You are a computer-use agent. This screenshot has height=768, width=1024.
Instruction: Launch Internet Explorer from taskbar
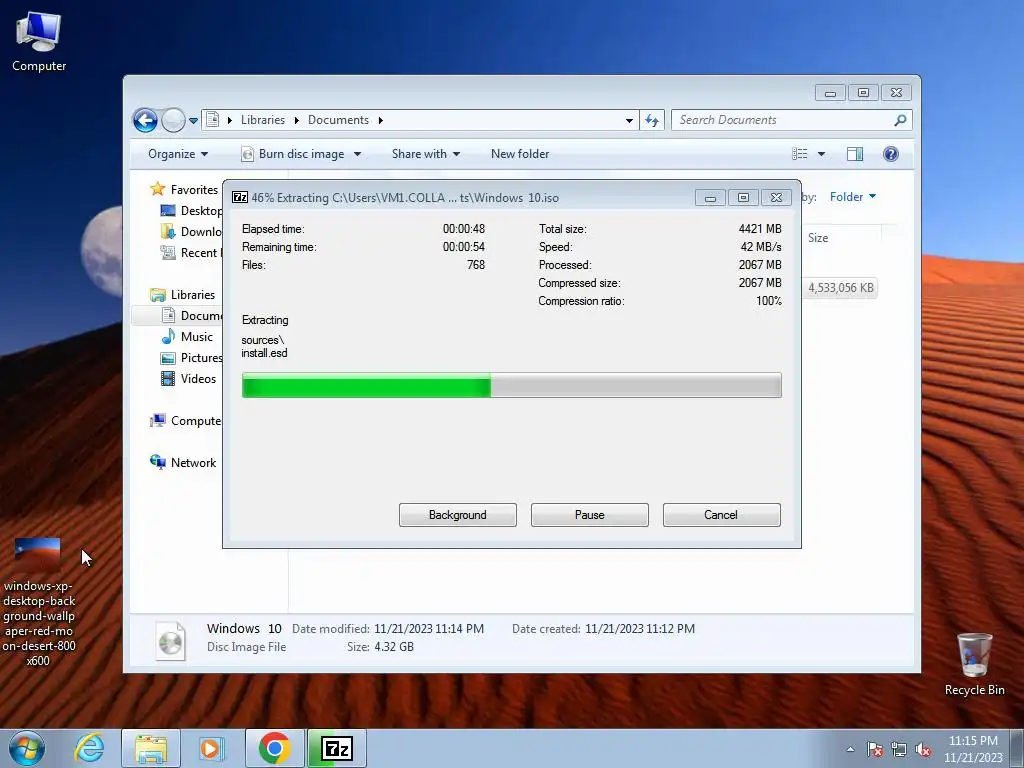89,748
